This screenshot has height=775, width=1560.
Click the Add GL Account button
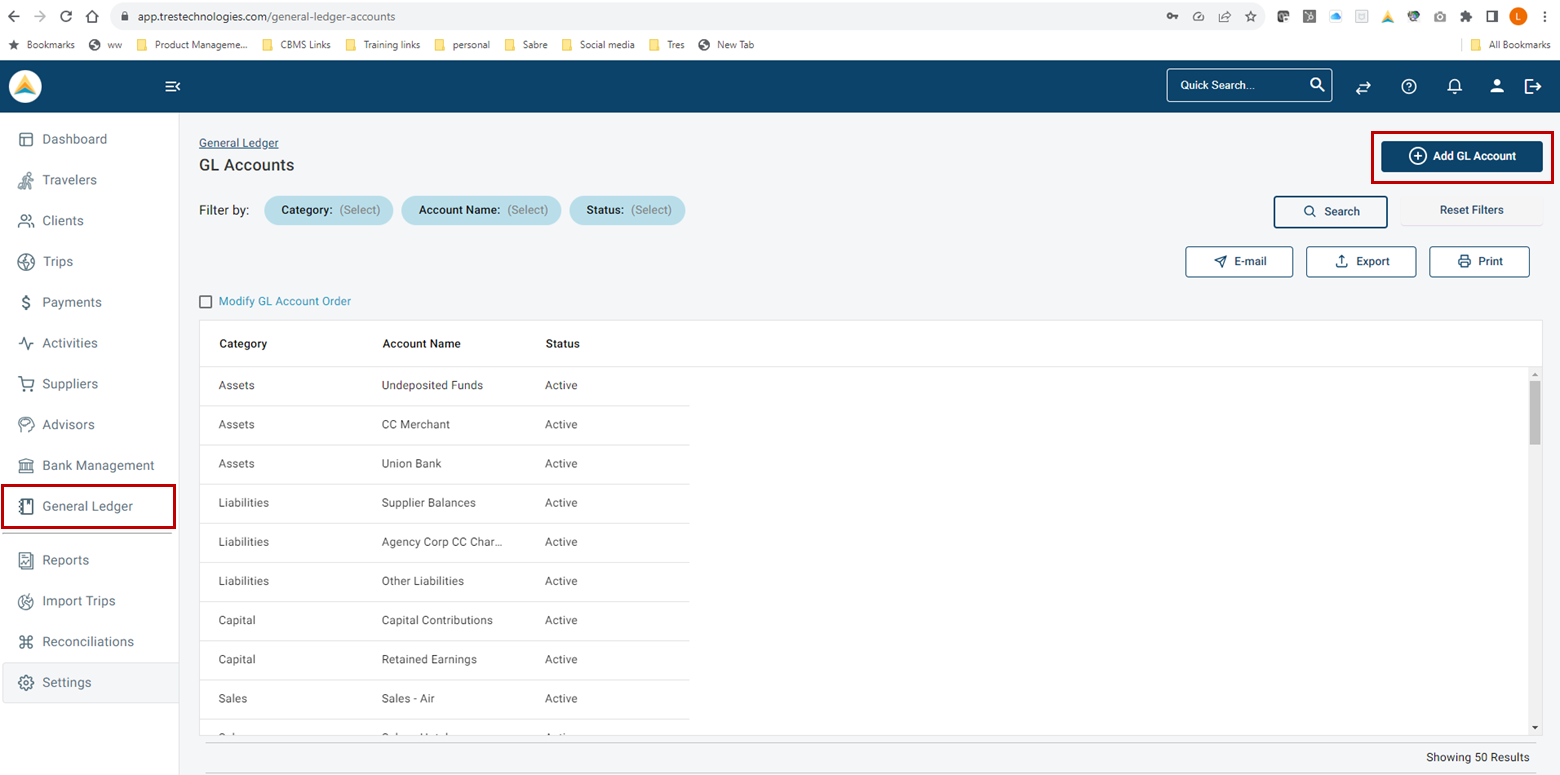point(1461,156)
